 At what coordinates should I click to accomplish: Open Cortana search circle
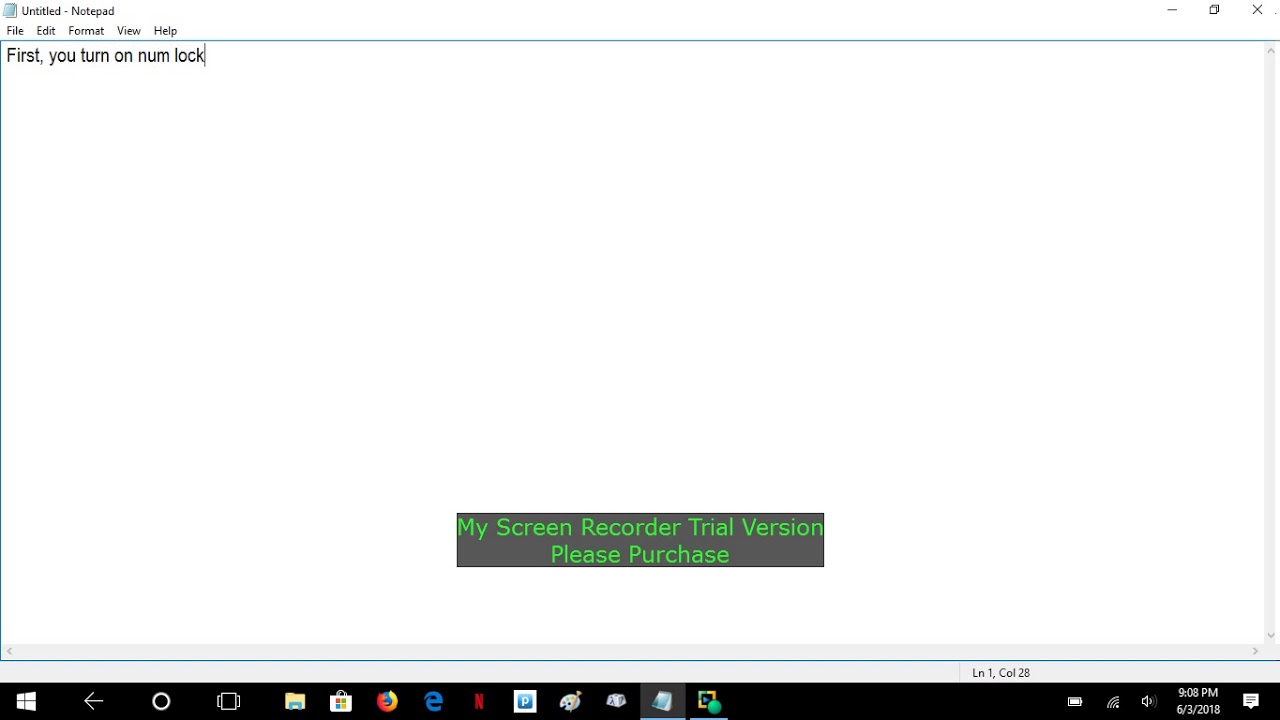pyautogui.click(x=161, y=702)
